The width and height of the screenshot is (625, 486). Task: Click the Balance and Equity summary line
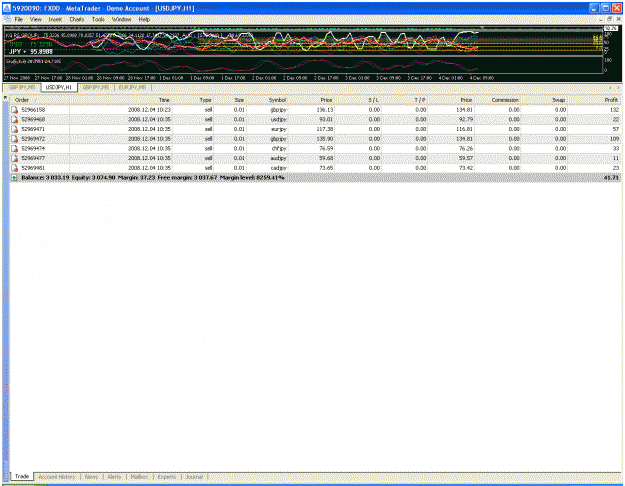[x=153, y=178]
